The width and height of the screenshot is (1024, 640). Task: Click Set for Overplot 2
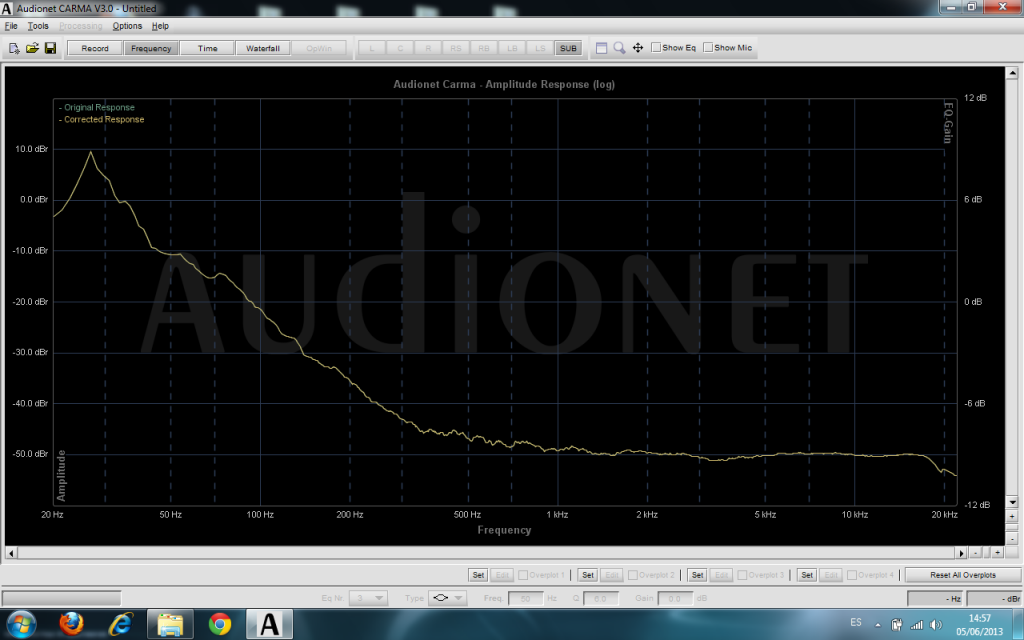pos(588,575)
